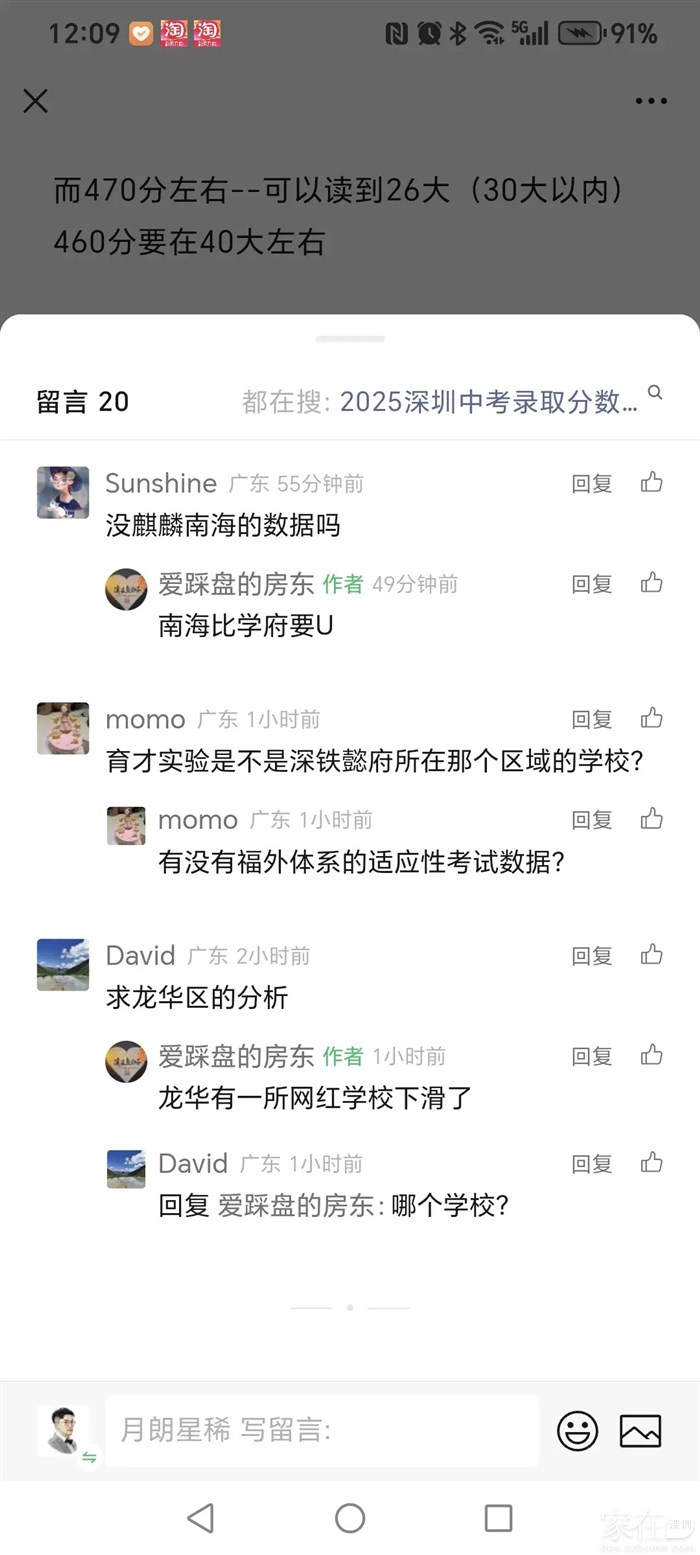Reply to Sunshine's comment via 回复

(591, 484)
